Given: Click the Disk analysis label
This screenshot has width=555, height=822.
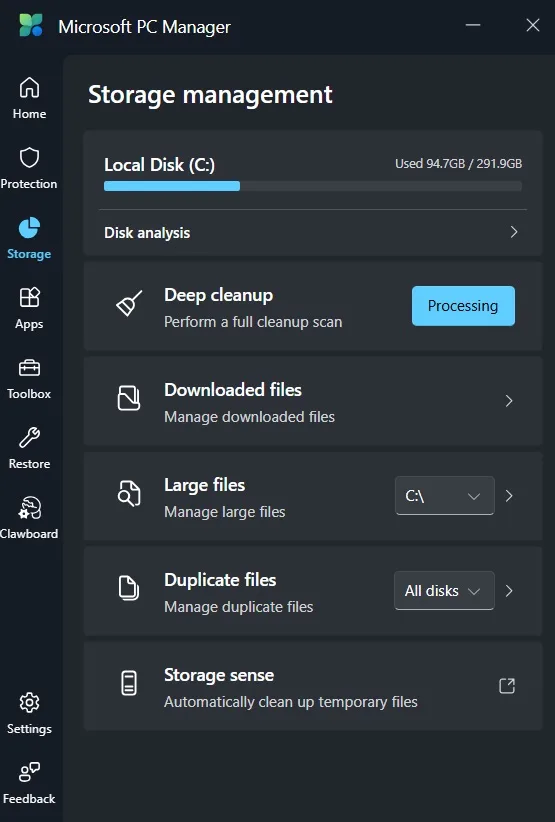Looking at the screenshot, I should tap(147, 233).
